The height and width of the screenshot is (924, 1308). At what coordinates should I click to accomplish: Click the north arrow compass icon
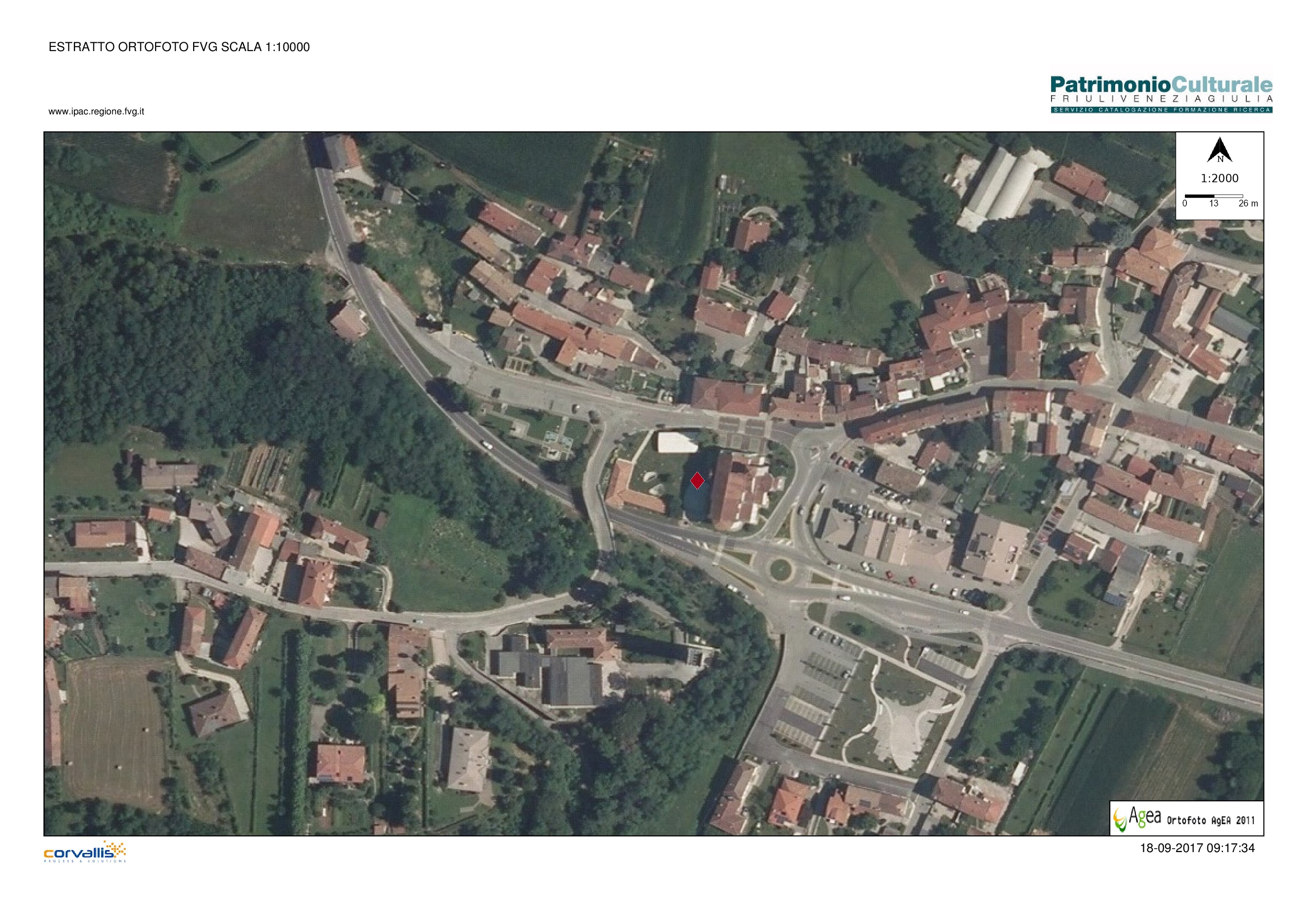click(x=1220, y=150)
